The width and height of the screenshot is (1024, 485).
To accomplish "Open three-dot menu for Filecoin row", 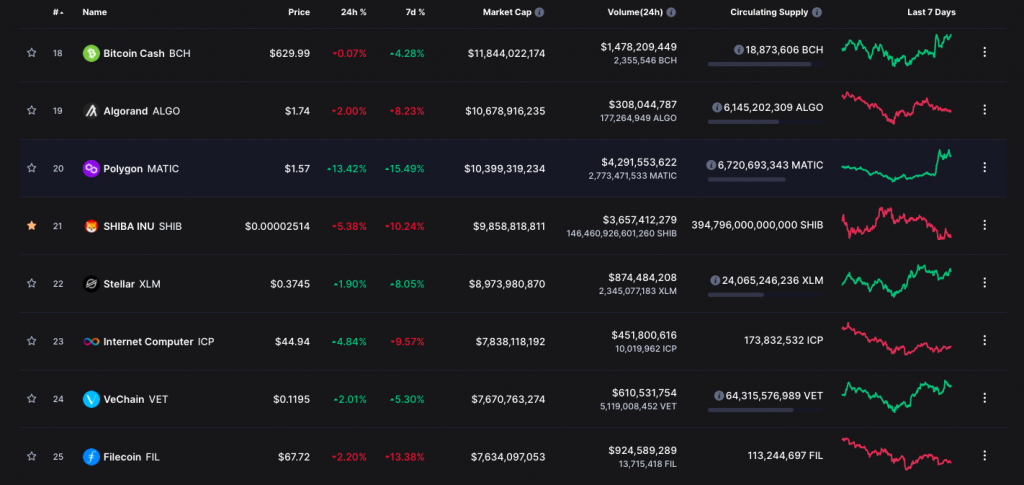I will [x=985, y=455].
